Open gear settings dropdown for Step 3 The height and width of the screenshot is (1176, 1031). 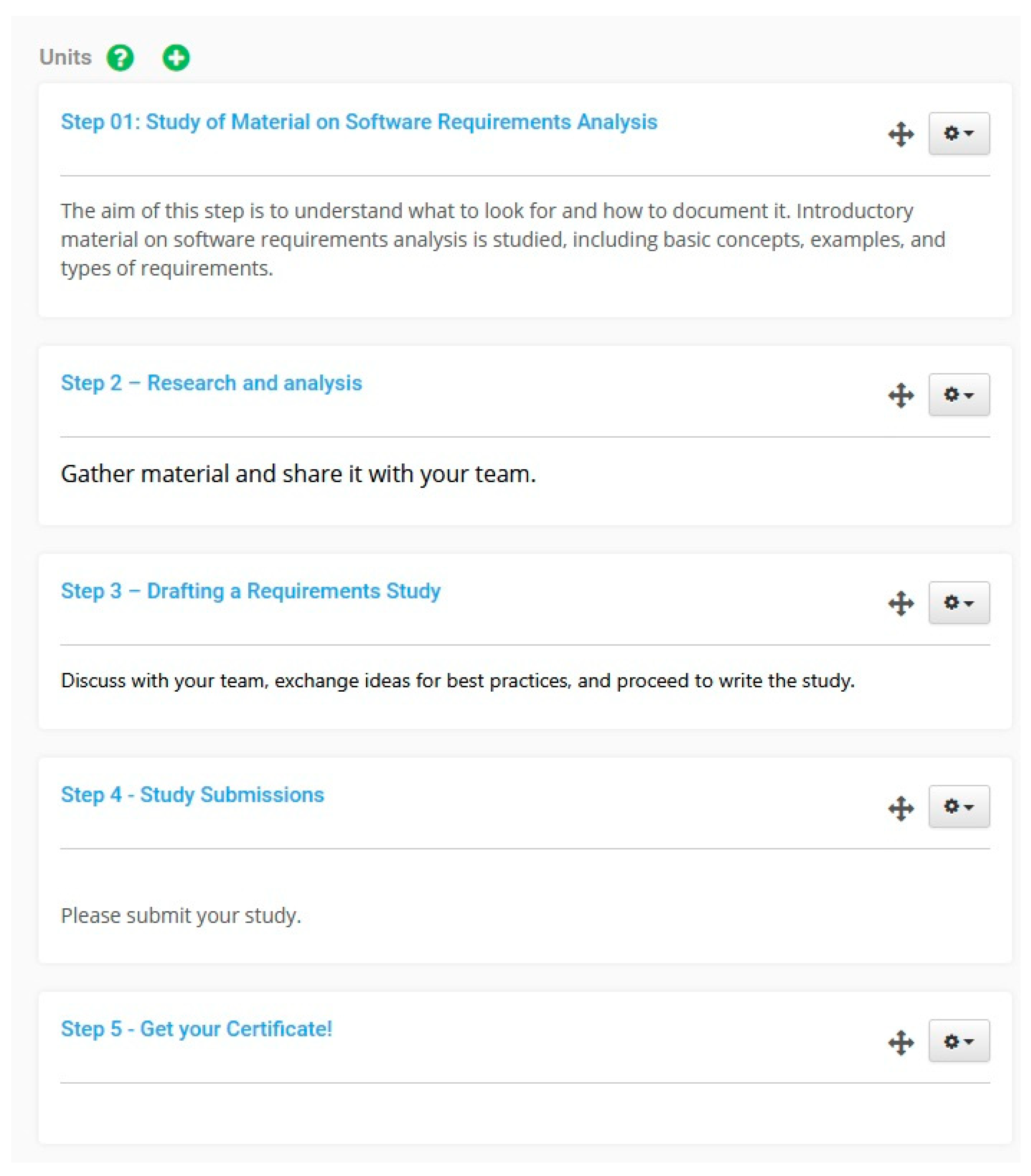coord(958,602)
